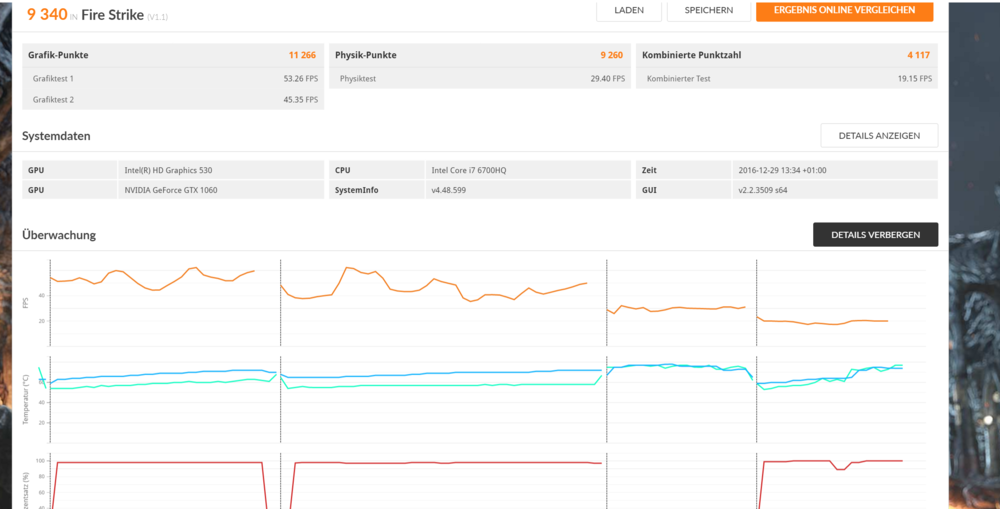The image size is (1000, 509).
Task: Collapse monitoring with DETAILS VERBERGEN
Action: click(875, 234)
